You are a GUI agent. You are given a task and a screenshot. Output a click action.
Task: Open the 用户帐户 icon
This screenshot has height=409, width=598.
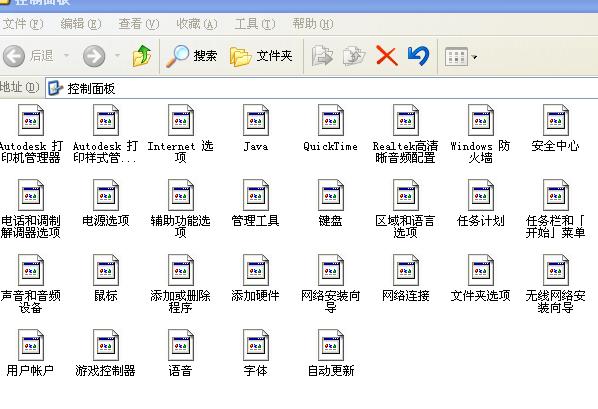point(31,345)
